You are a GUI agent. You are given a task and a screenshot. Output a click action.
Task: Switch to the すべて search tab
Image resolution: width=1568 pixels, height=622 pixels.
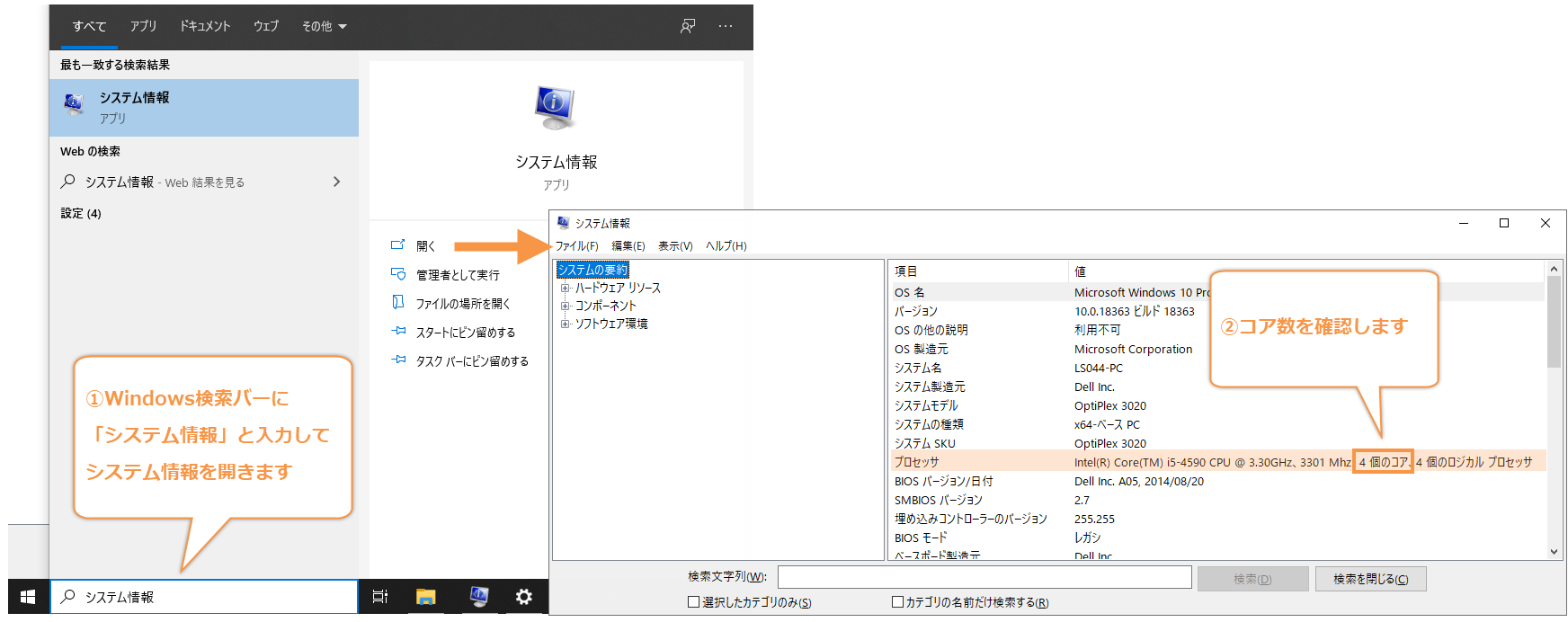point(90,26)
